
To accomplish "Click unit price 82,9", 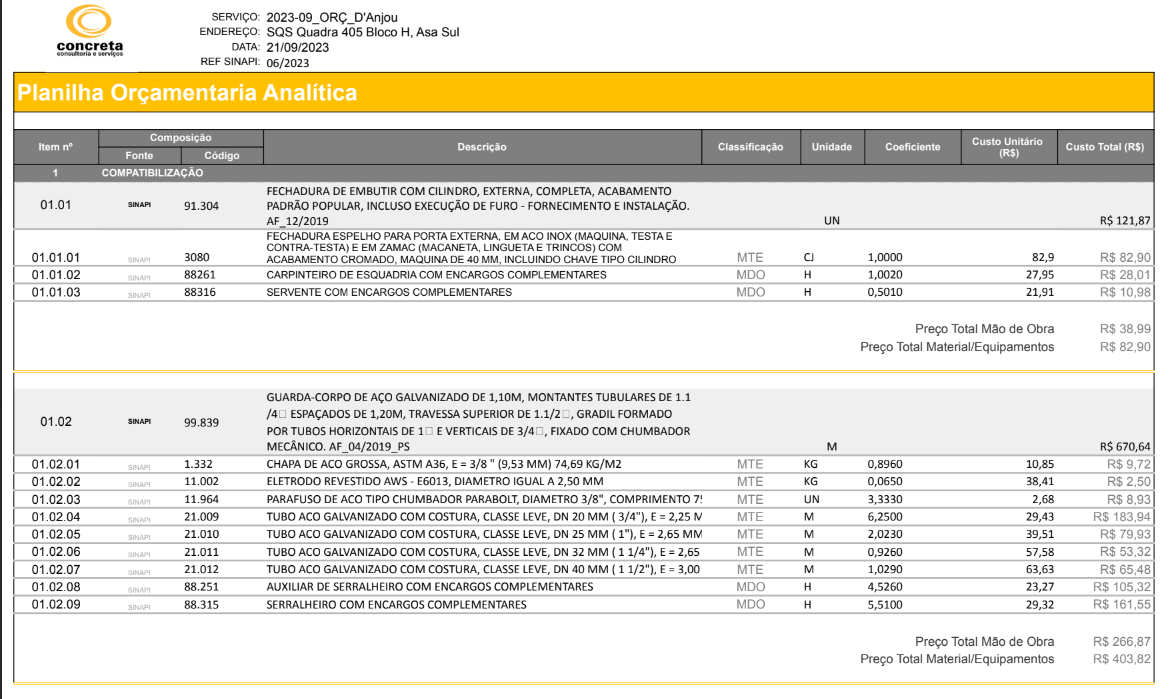I will point(1043,257).
